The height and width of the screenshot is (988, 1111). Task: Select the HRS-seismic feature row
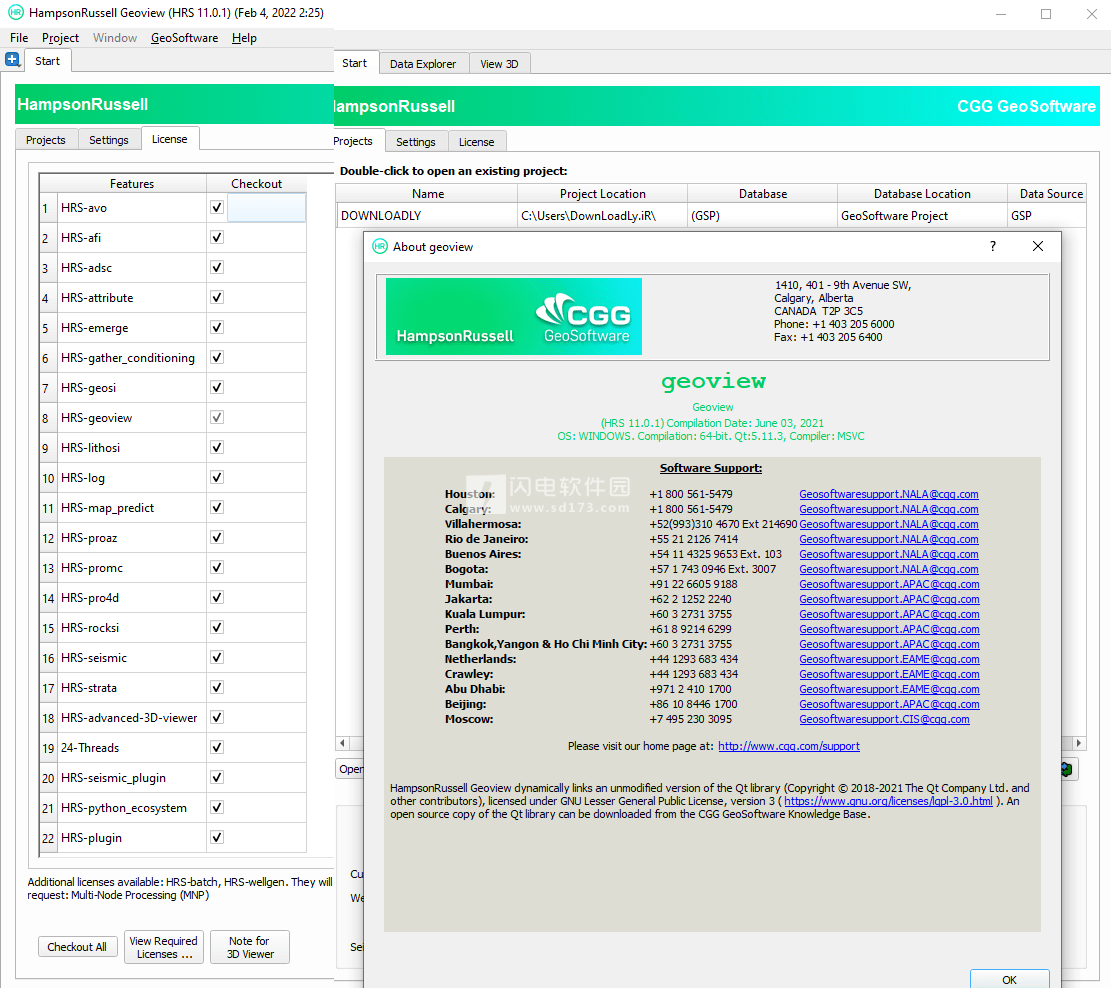pyautogui.click(x=173, y=658)
